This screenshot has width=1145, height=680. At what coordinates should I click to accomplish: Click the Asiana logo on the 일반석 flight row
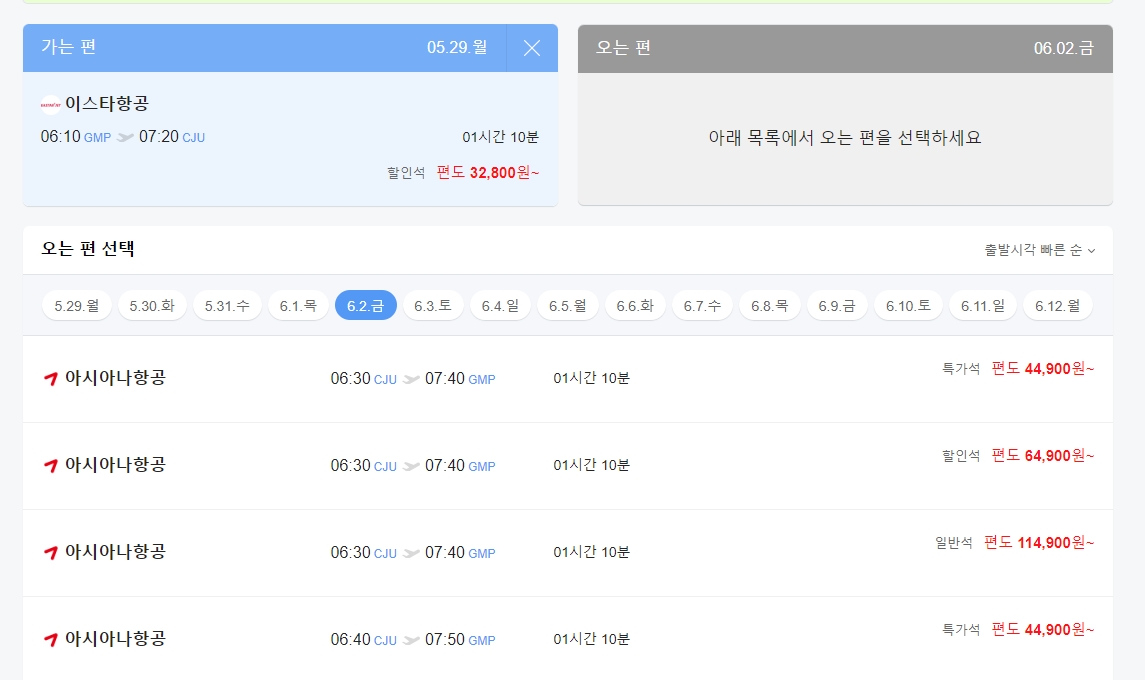[52, 552]
